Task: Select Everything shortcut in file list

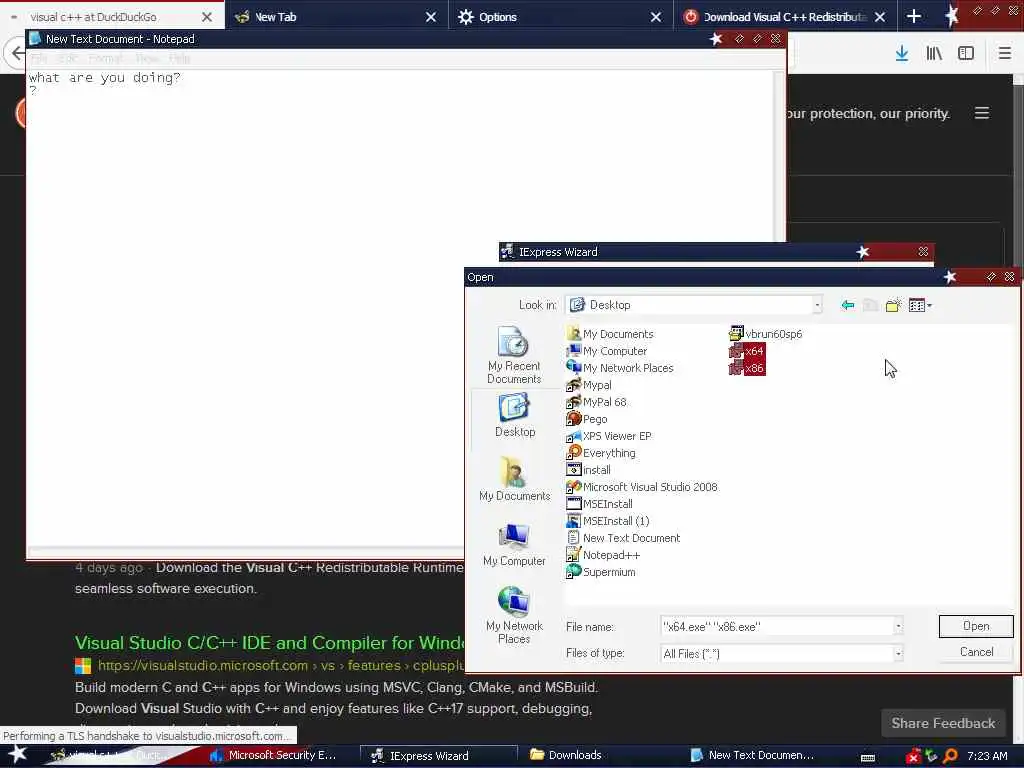Action: click(601, 453)
